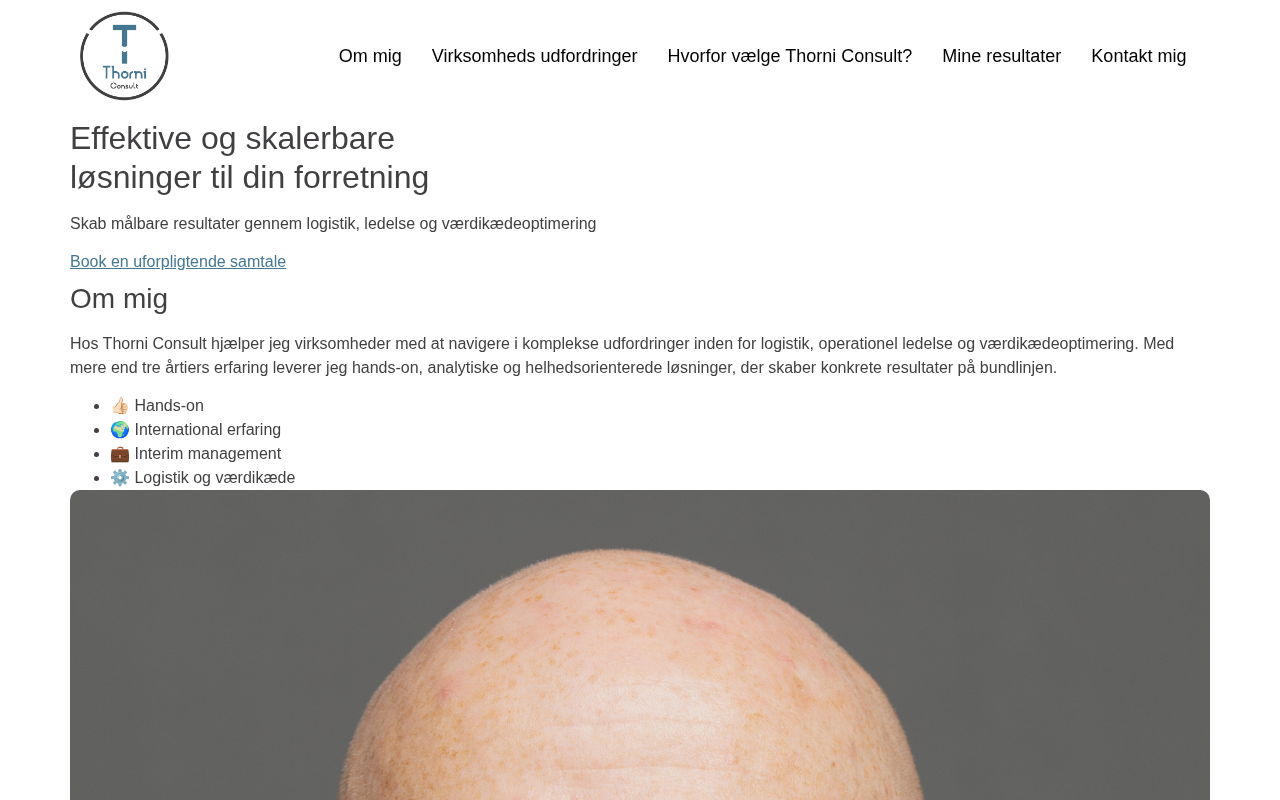Click the Logistik og værdikæde list item
This screenshot has height=800, width=1280.
(x=203, y=478)
